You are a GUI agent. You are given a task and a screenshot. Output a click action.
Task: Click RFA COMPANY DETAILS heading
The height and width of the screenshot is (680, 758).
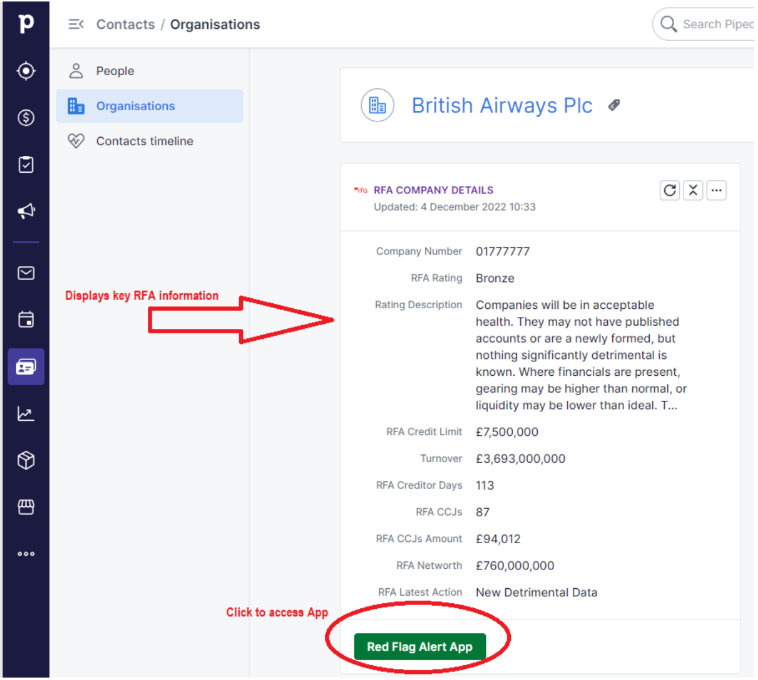[x=434, y=190]
